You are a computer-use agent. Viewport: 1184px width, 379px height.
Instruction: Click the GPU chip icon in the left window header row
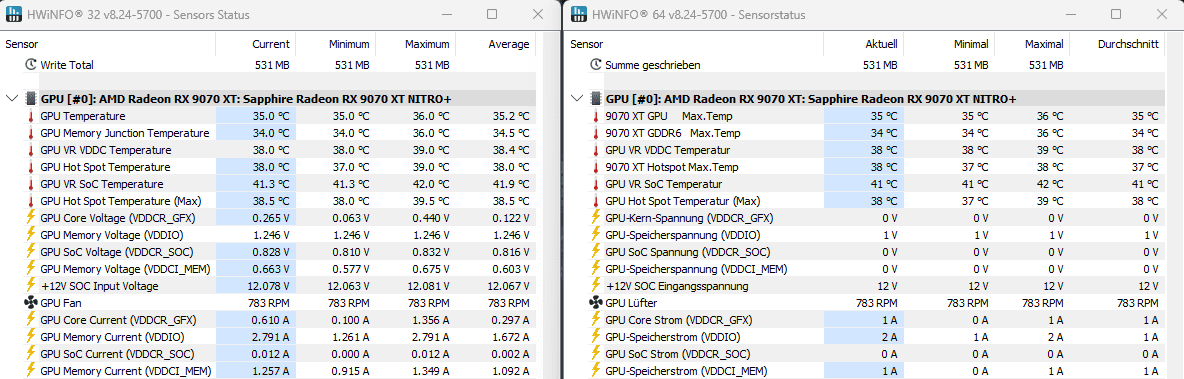pyautogui.click(x=31, y=99)
